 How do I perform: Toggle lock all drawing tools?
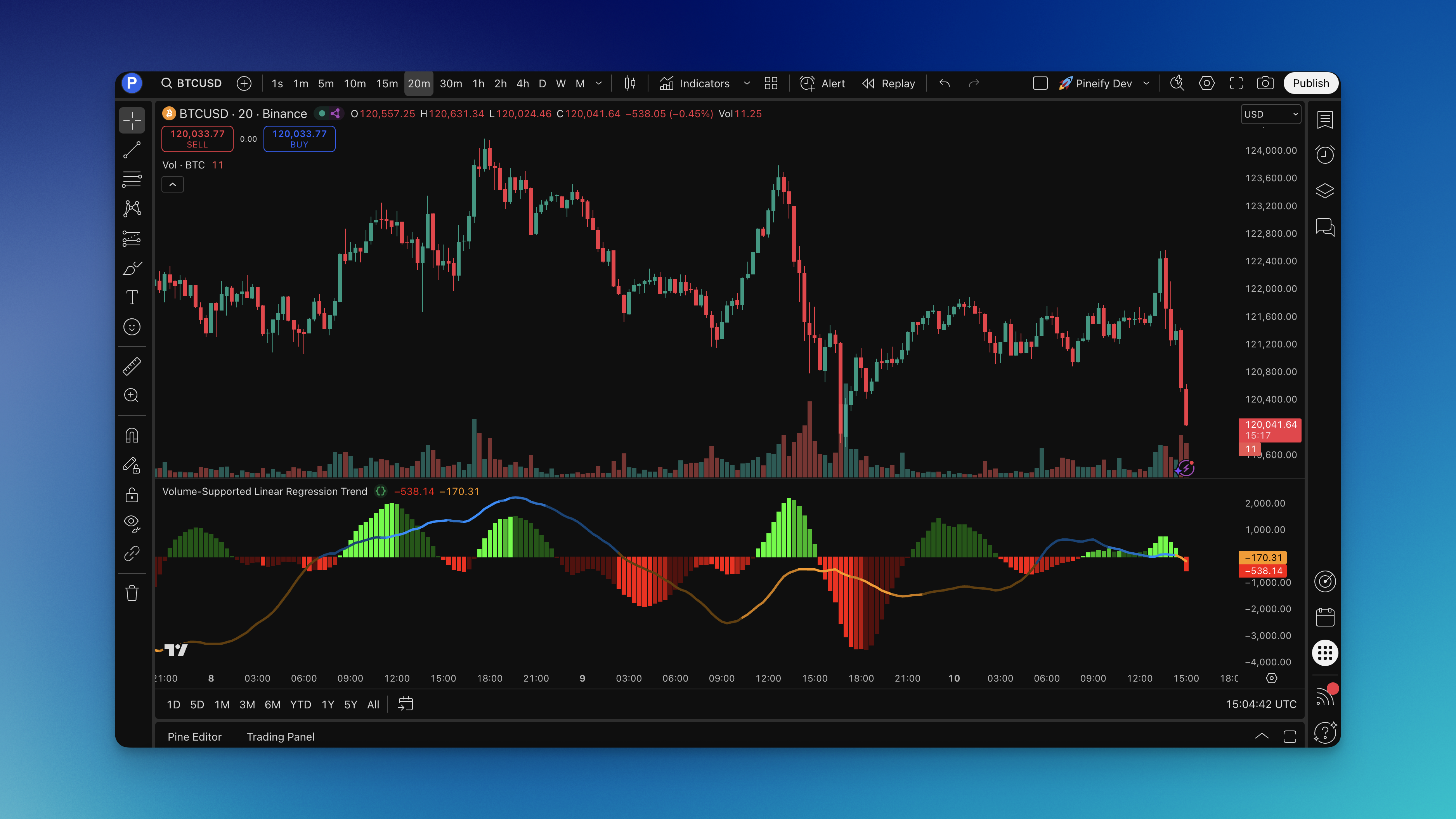(132, 495)
